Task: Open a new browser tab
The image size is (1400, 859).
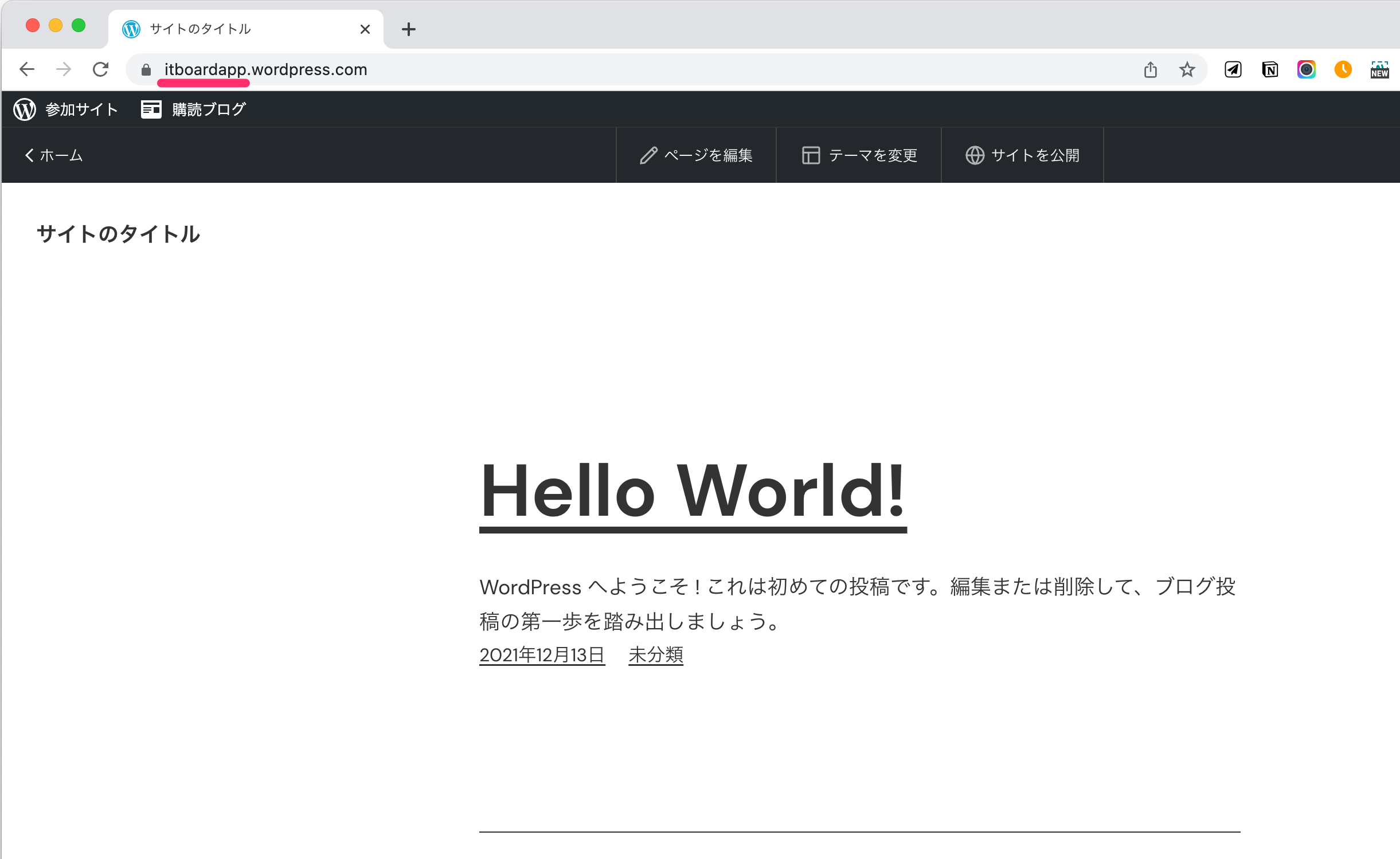Action: point(408,29)
